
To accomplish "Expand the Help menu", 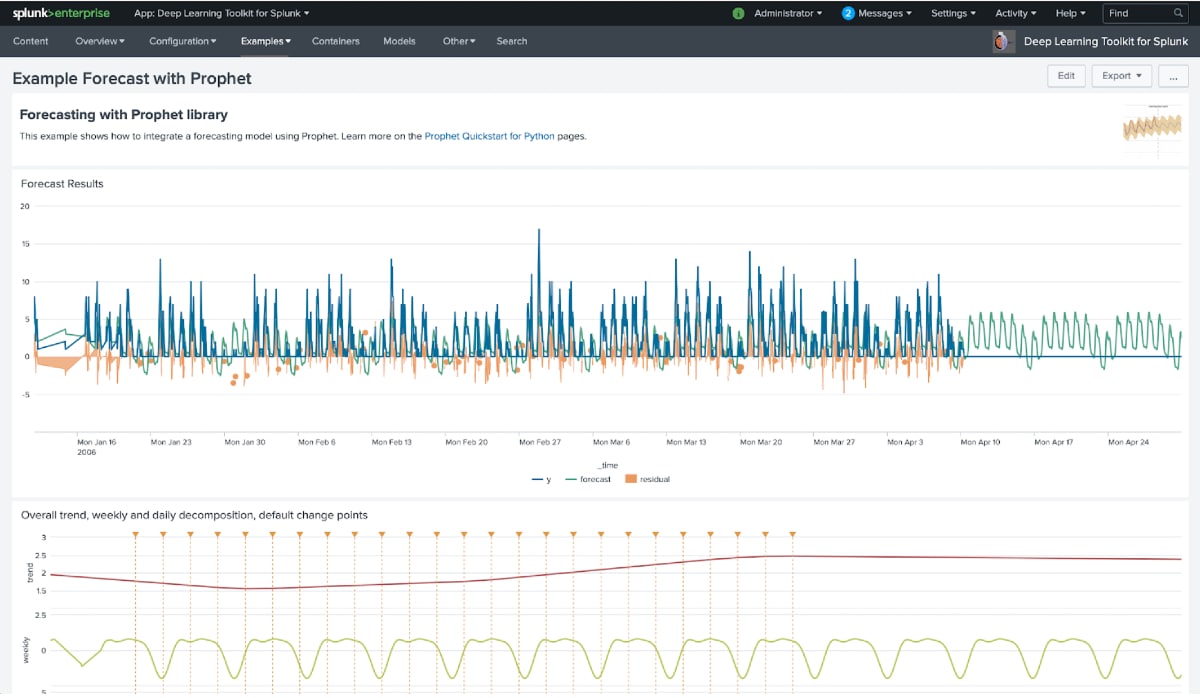I will coord(1070,13).
